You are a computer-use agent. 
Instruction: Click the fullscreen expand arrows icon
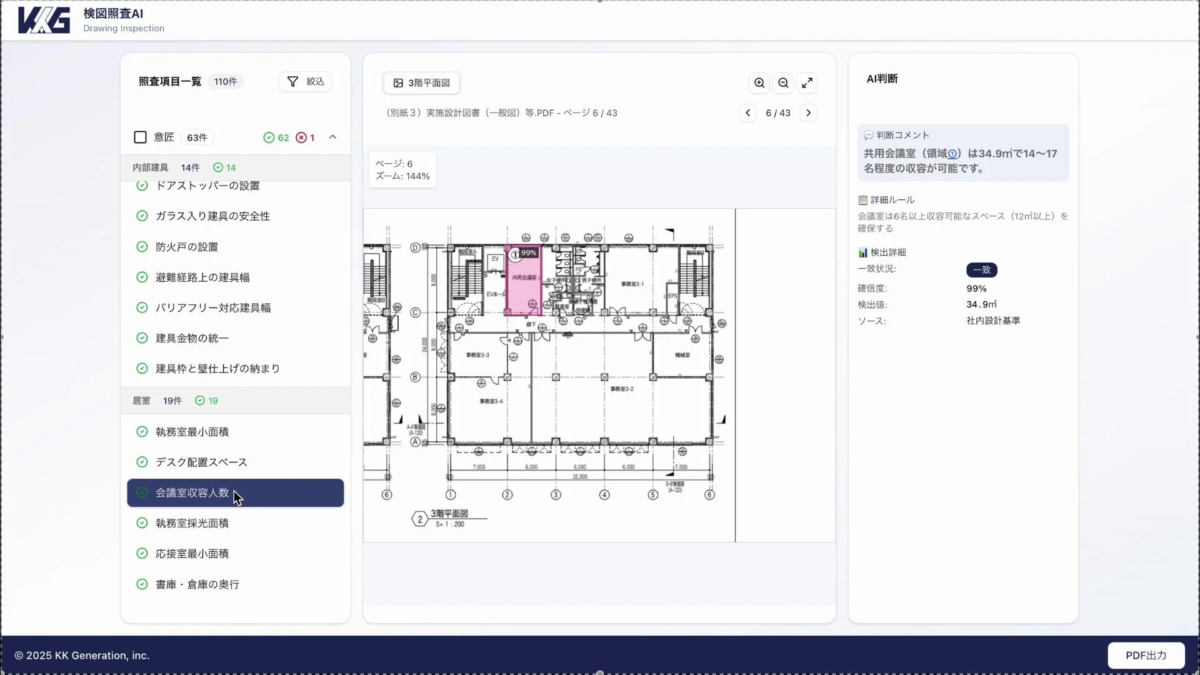809,82
